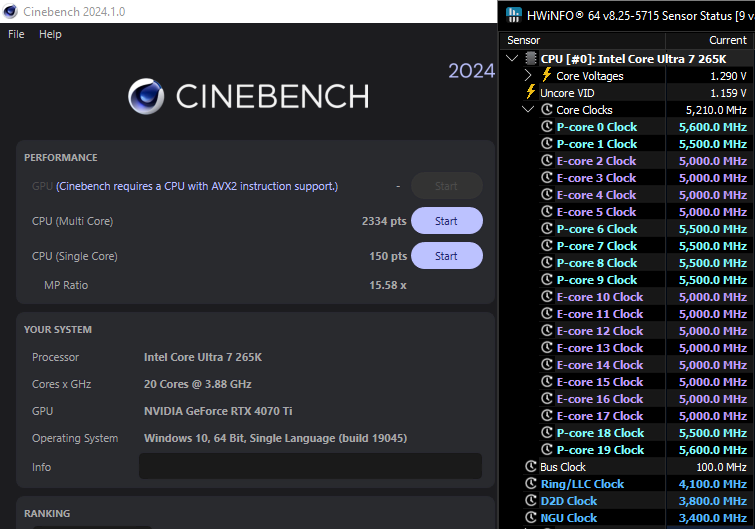
Task: Click the E-core 17 Clock icon
Action: tap(547, 415)
